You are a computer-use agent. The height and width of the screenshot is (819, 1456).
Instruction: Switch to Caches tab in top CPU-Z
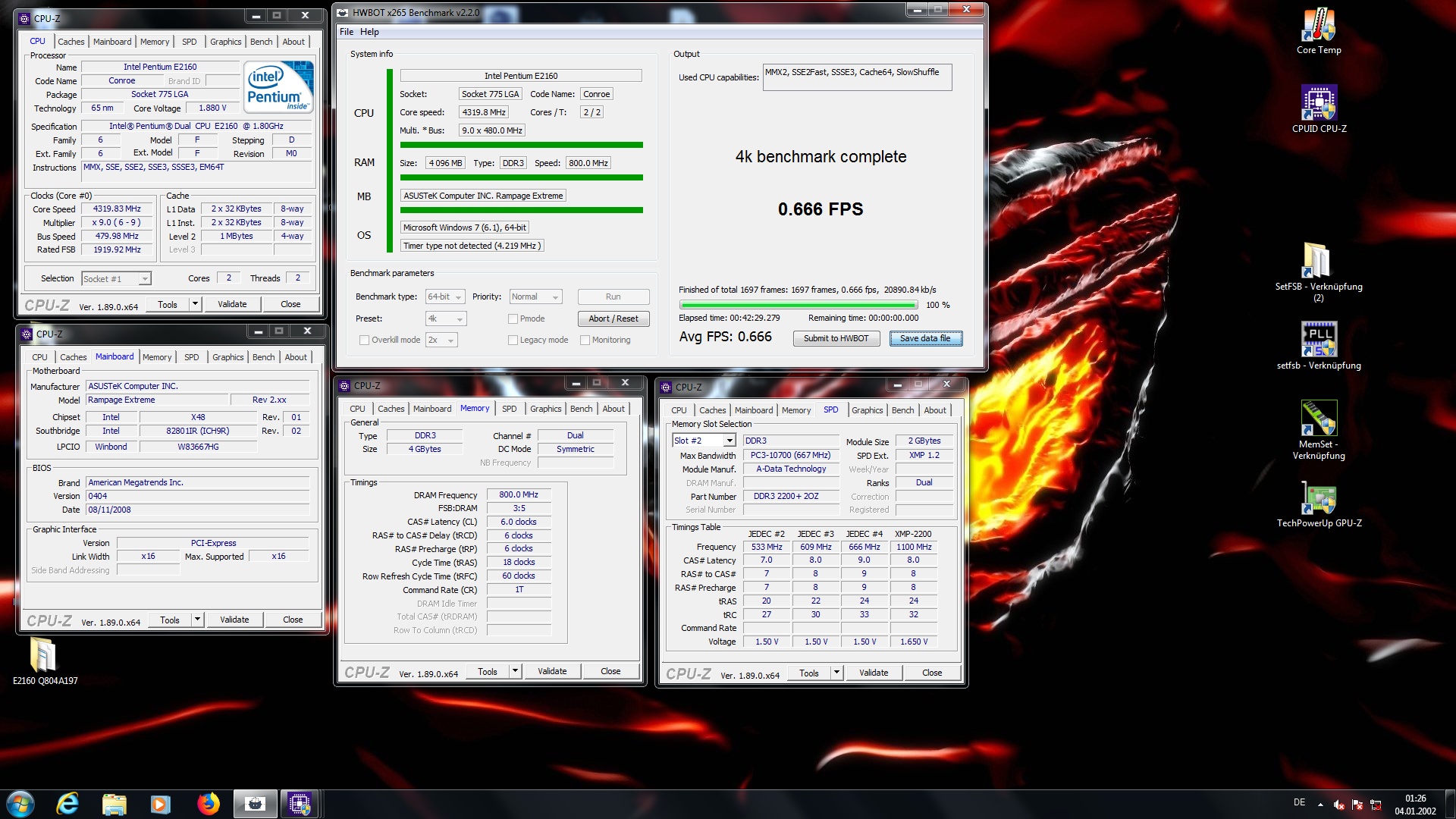click(71, 42)
